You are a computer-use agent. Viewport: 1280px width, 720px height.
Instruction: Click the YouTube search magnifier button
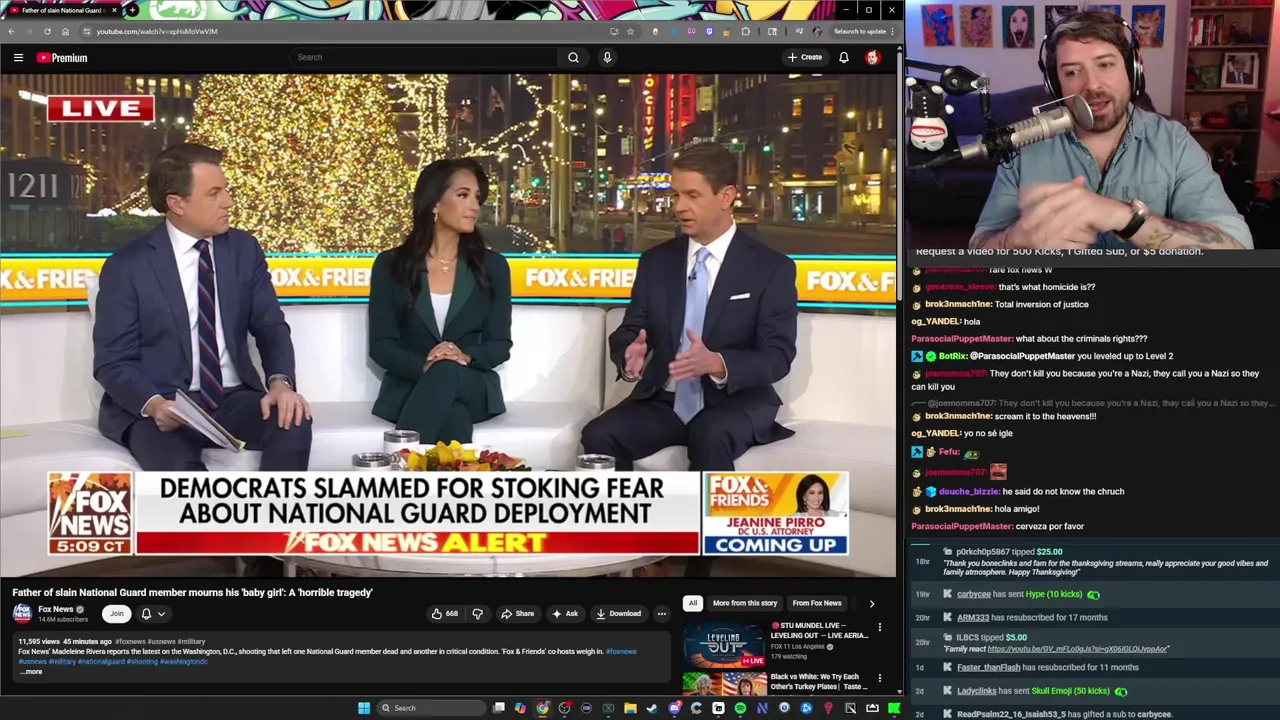pyautogui.click(x=573, y=57)
